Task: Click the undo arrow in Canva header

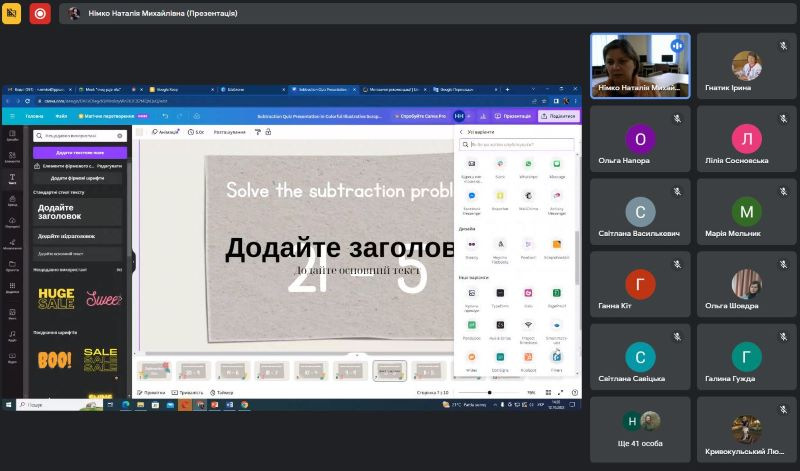Action: [x=165, y=116]
